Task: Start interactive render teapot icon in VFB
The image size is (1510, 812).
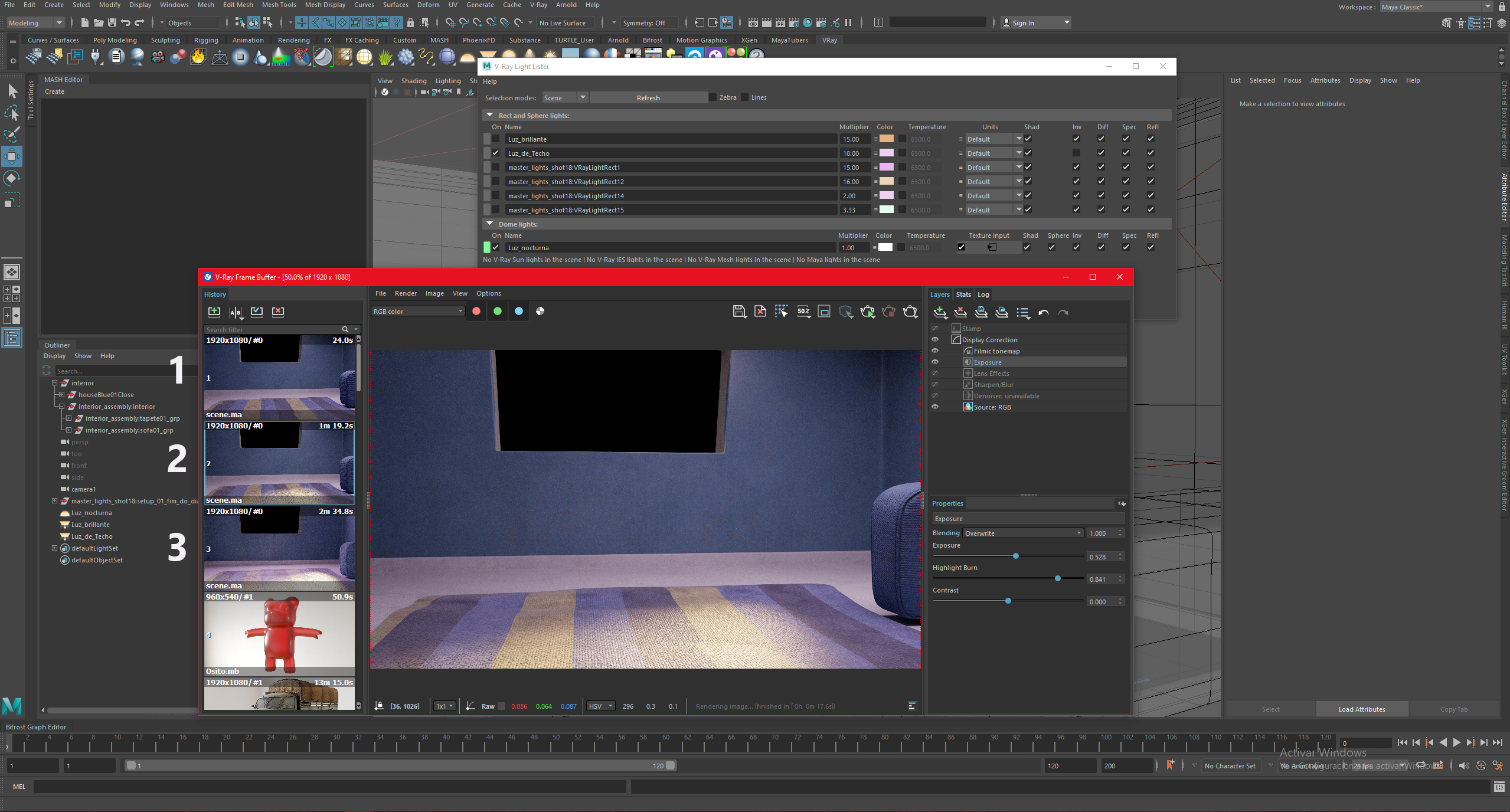Action: click(x=867, y=312)
